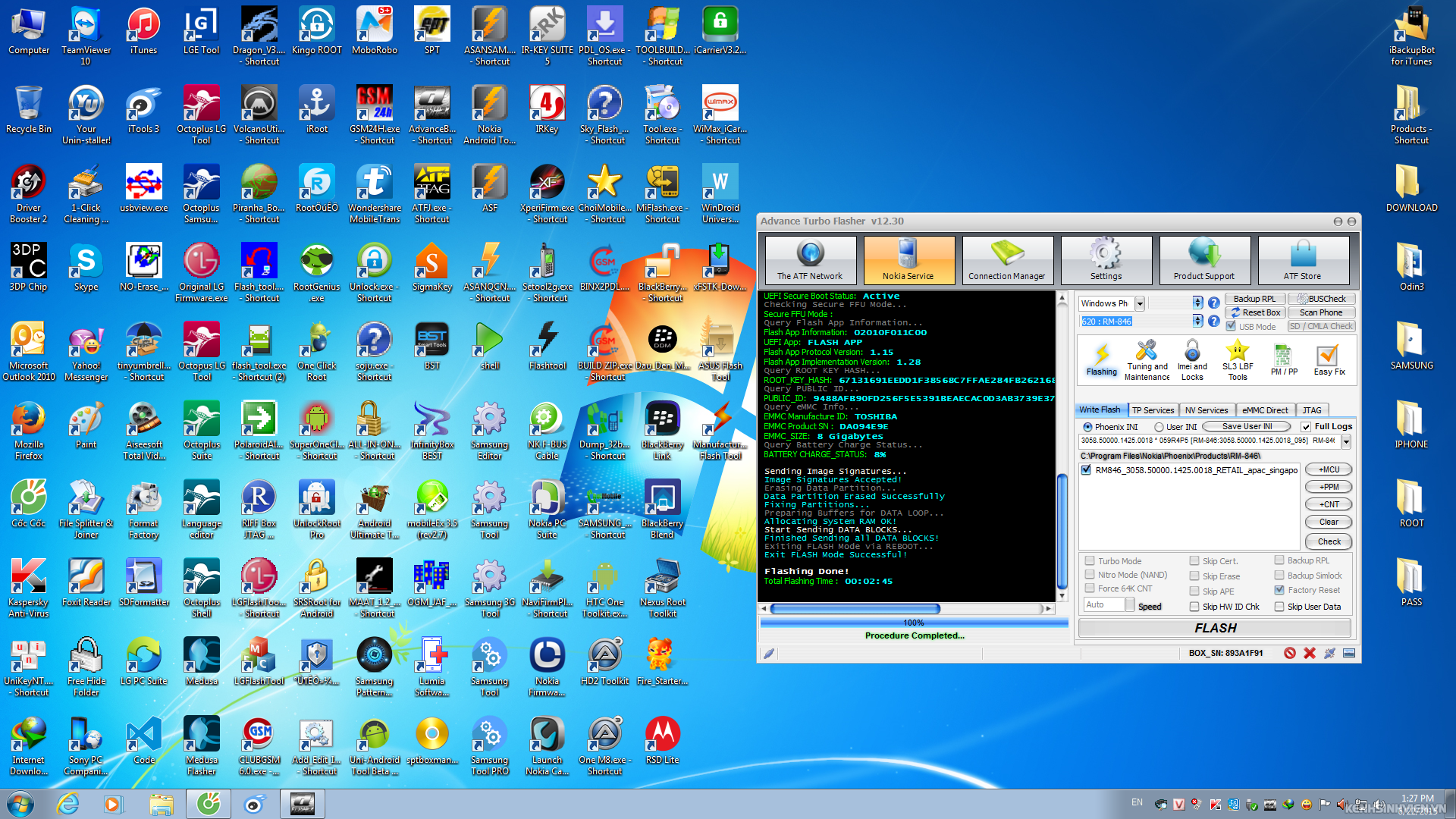Click the BUSCheck button
Image resolution: width=1456 pixels, height=819 pixels.
coord(1321,299)
